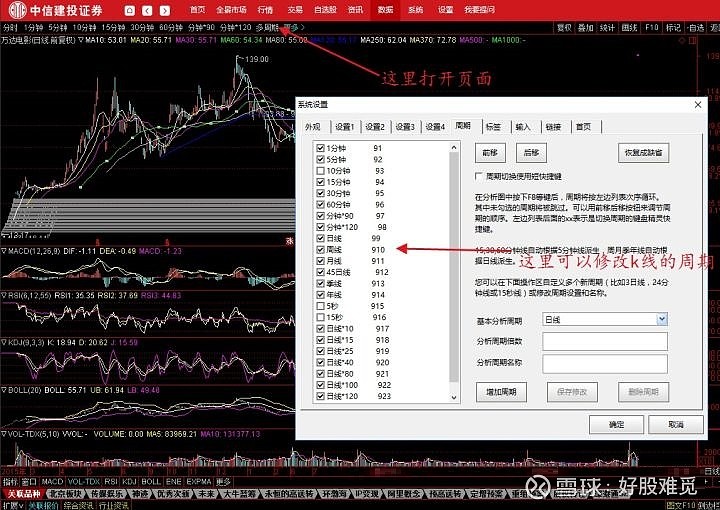Toggle the 日线 period checkbox
720x510 pixels.
(x=321, y=238)
